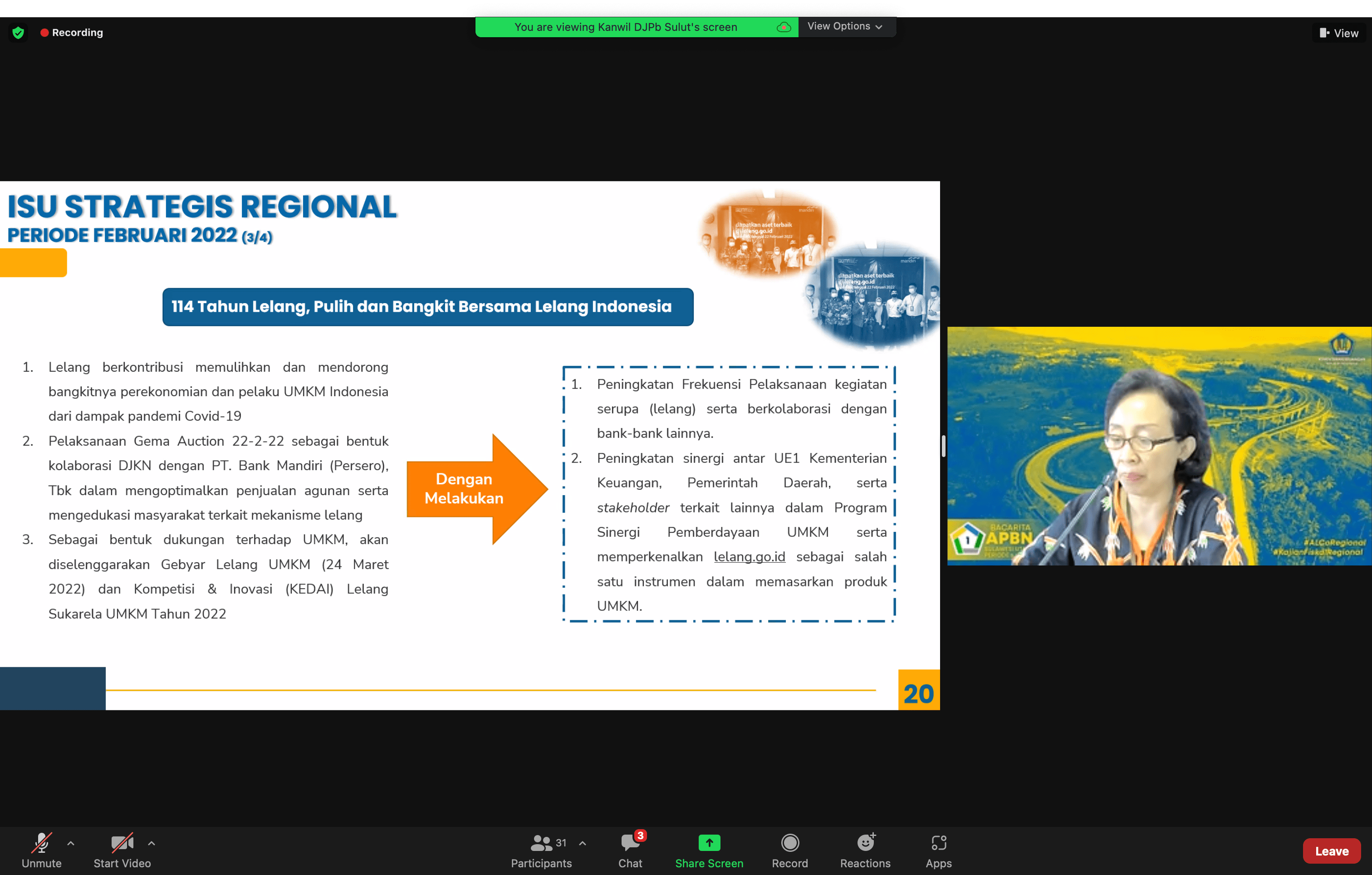This screenshot has width=1372, height=875.
Task: Click the Share Screen button
Action: click(709, 850)
